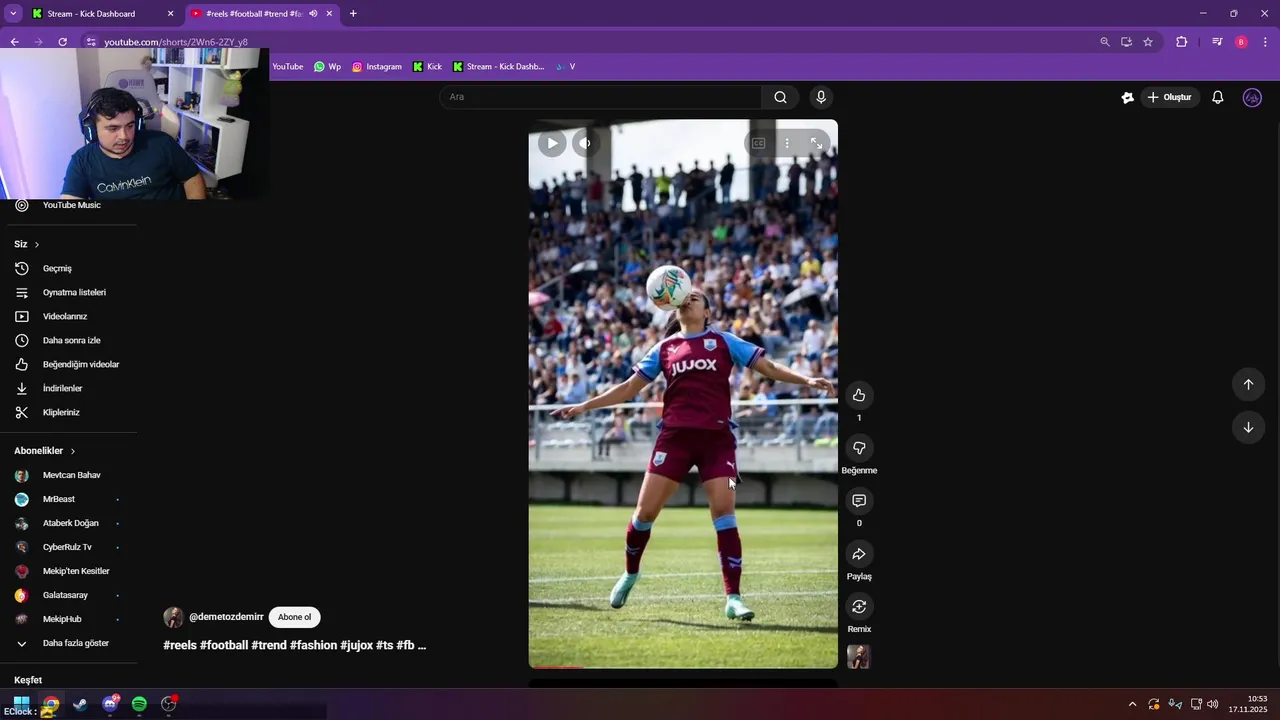Open the YouTube account avatar menu

pyautogui.click(x=1252, y=97)
